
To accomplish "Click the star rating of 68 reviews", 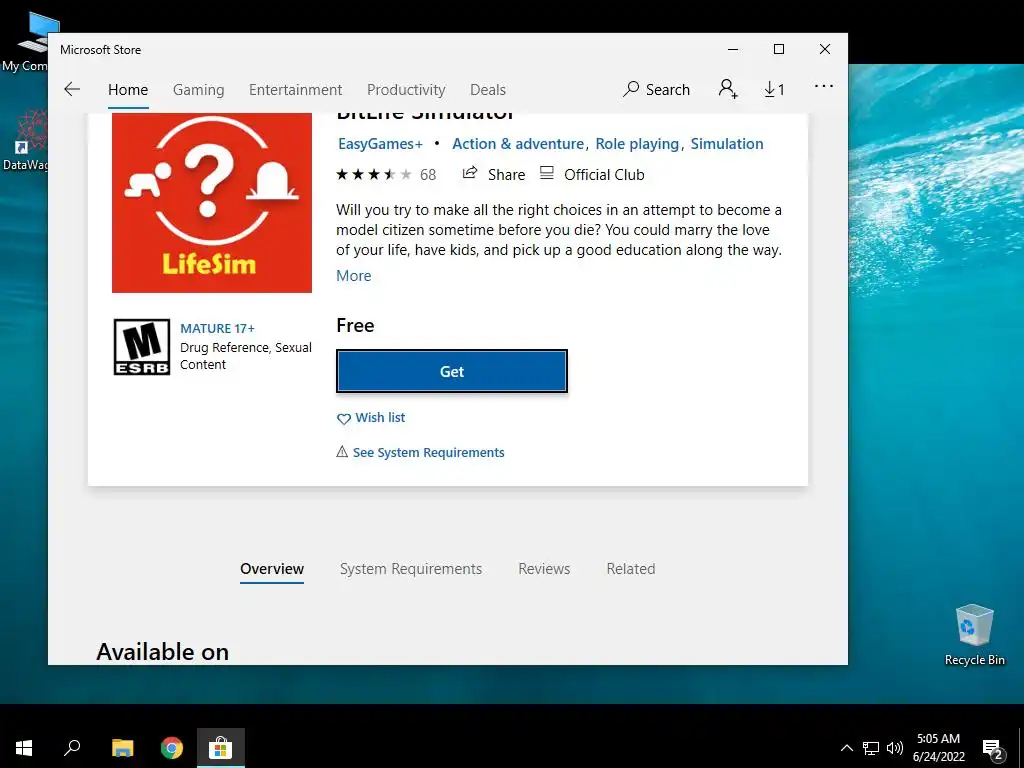I will [x=385, y=174].
